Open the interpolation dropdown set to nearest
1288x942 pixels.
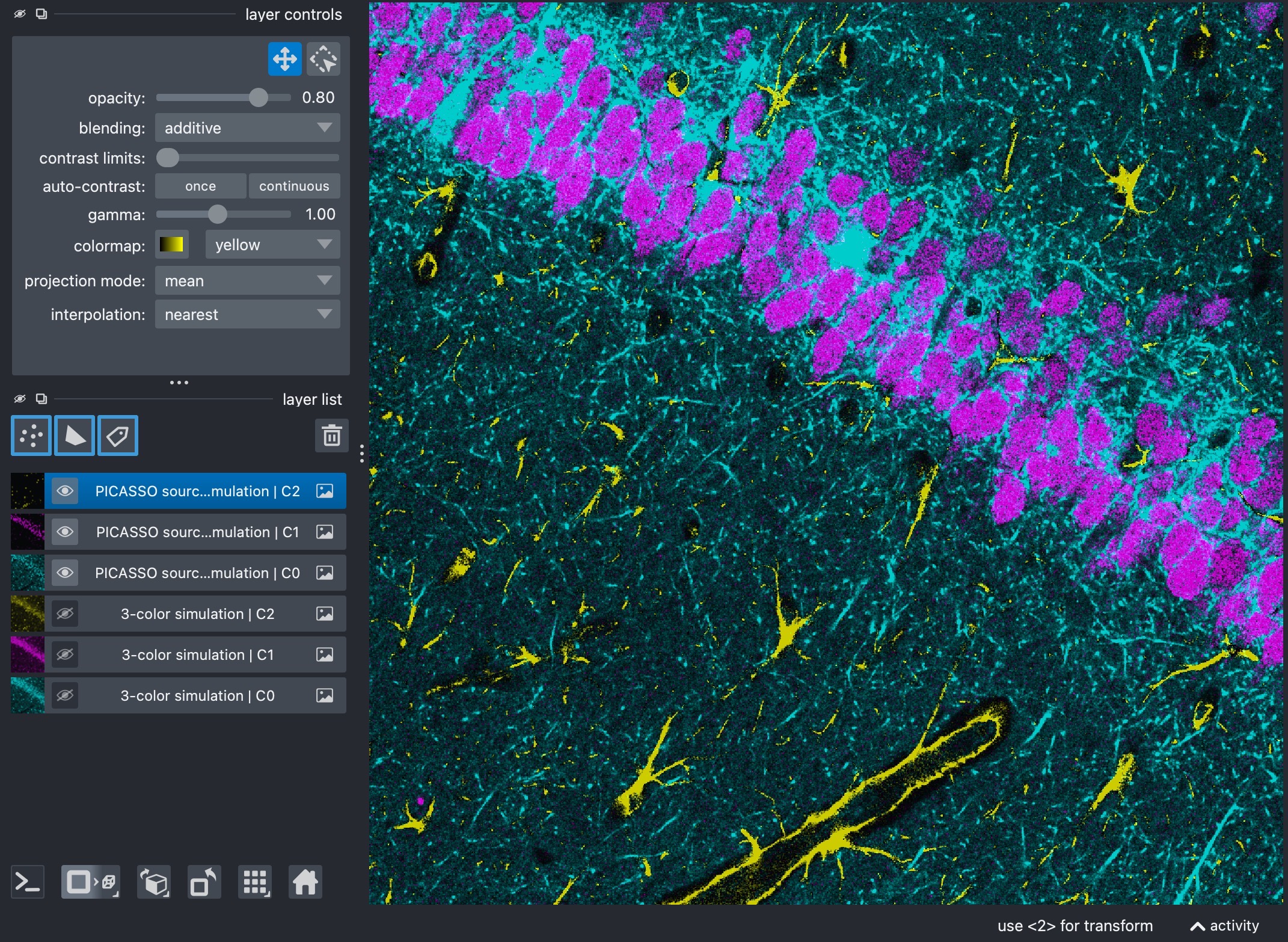[x=247, y=314]
